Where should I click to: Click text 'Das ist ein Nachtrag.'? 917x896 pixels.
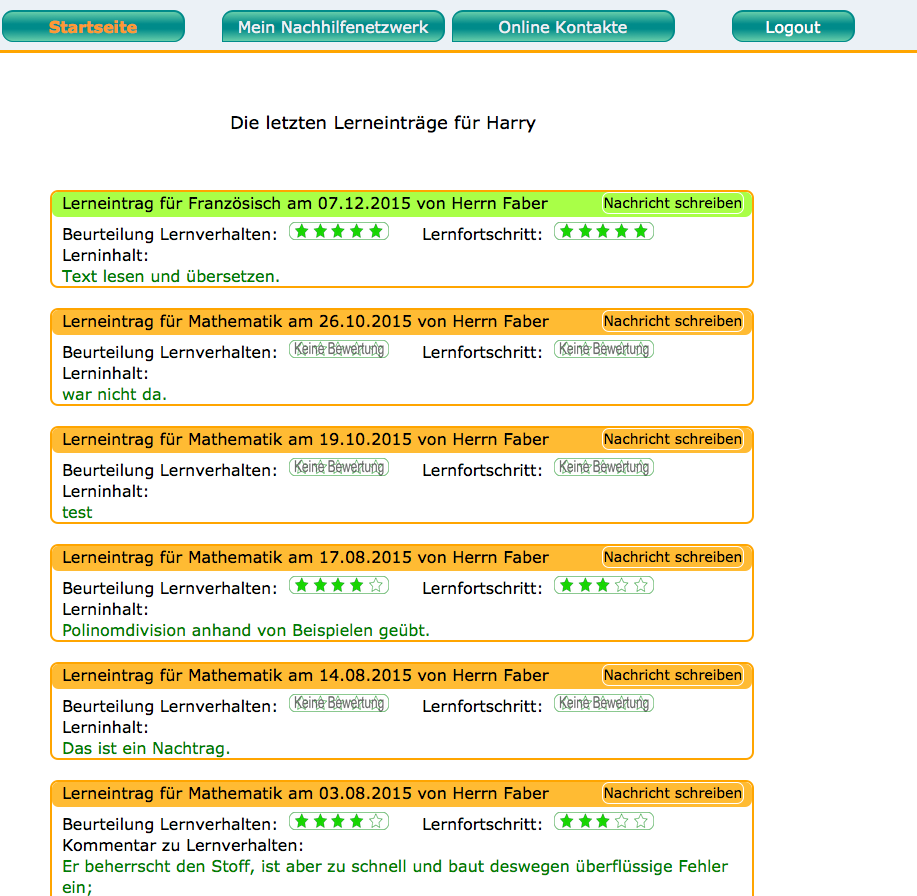[x=146, y=749]
